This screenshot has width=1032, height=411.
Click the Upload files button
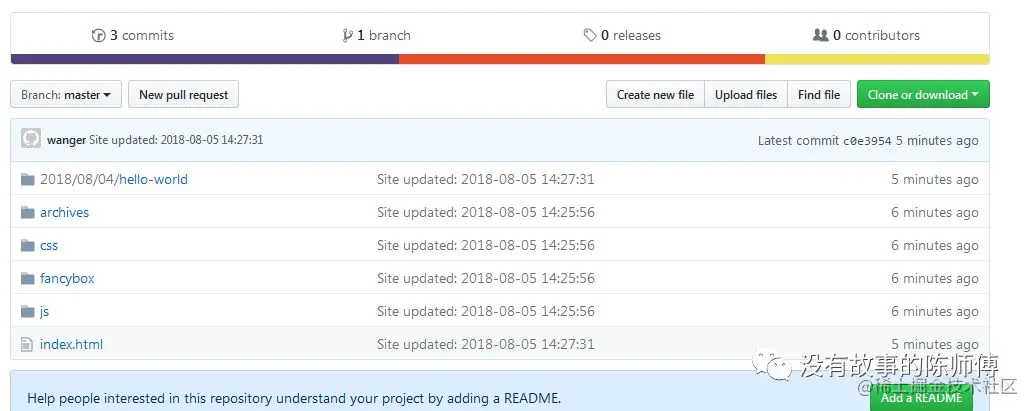point(746,95)
